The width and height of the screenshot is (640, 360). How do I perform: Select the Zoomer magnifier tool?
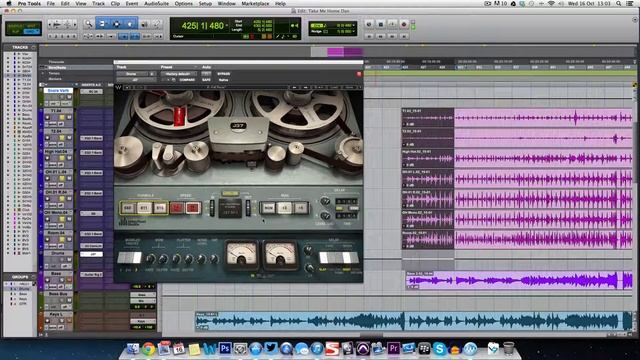88,24
